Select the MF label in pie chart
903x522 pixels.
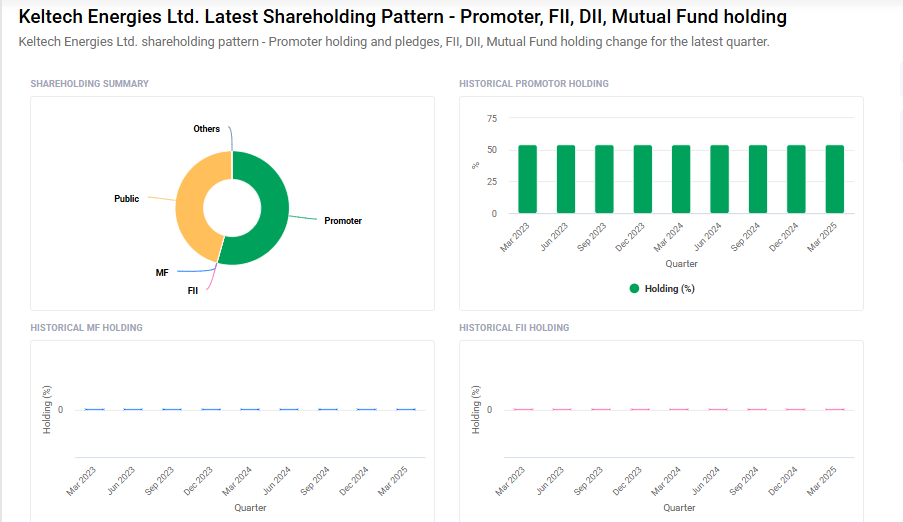point(162,273)
